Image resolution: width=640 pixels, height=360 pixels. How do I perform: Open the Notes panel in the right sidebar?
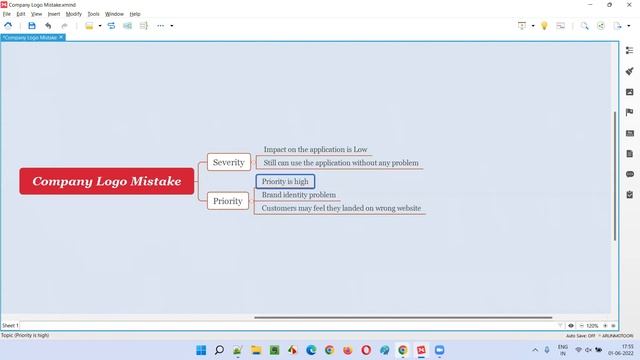629,153
